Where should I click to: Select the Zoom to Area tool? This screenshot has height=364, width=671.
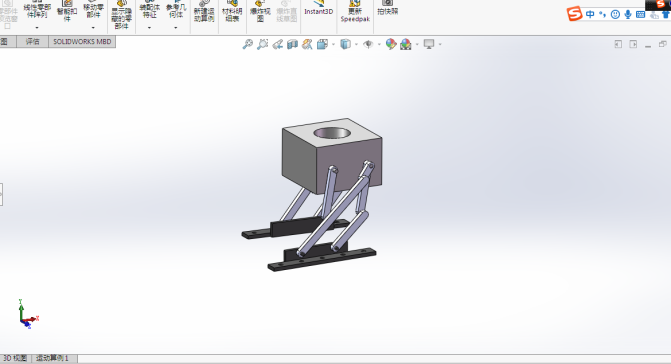point(262,44)
